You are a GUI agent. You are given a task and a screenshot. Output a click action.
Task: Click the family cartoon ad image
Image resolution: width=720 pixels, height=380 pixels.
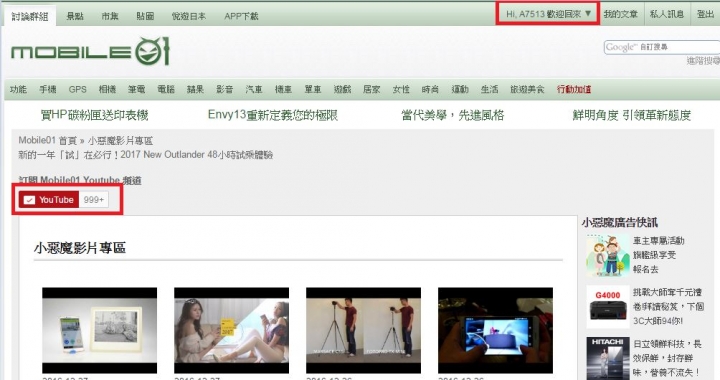click(608, 255)
